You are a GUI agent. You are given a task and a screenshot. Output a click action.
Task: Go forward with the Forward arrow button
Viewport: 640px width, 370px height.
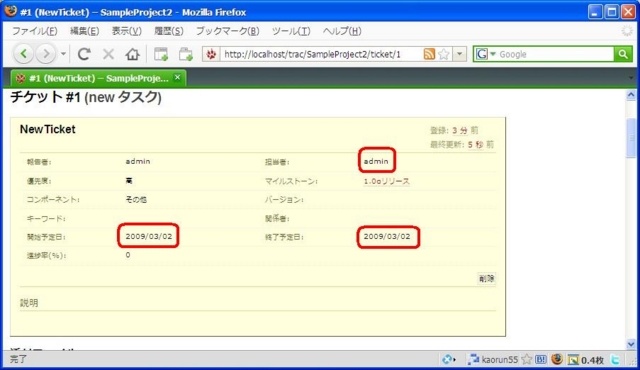pos(46,54)
